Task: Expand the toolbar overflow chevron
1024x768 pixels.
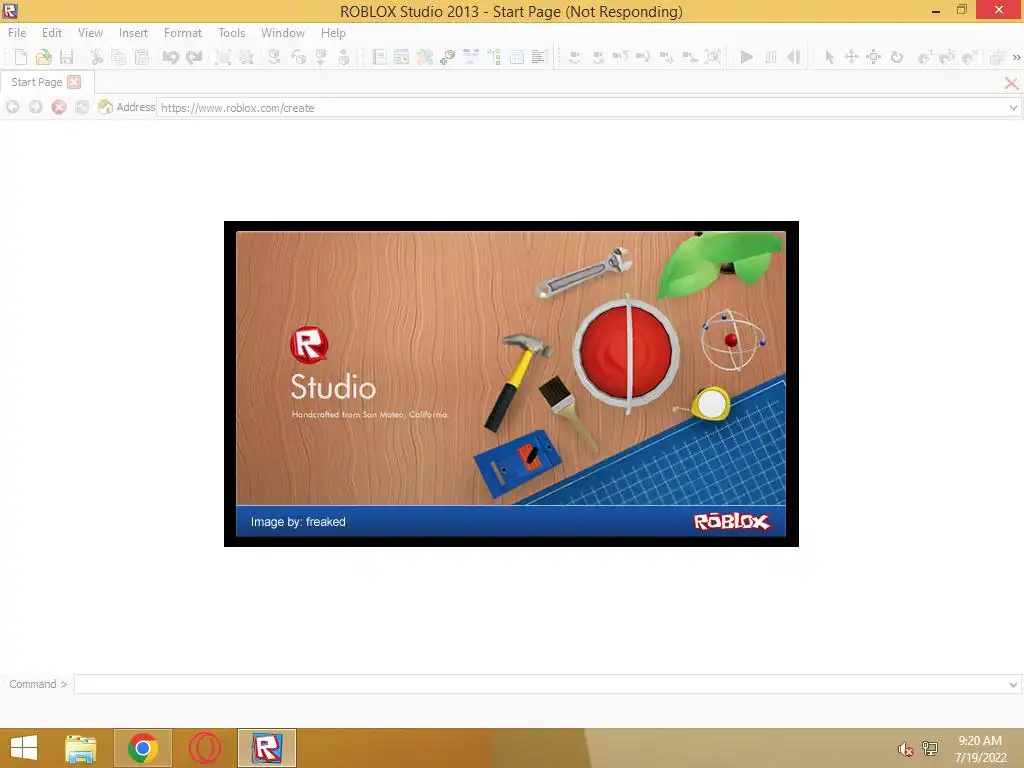Action: 1016,57
